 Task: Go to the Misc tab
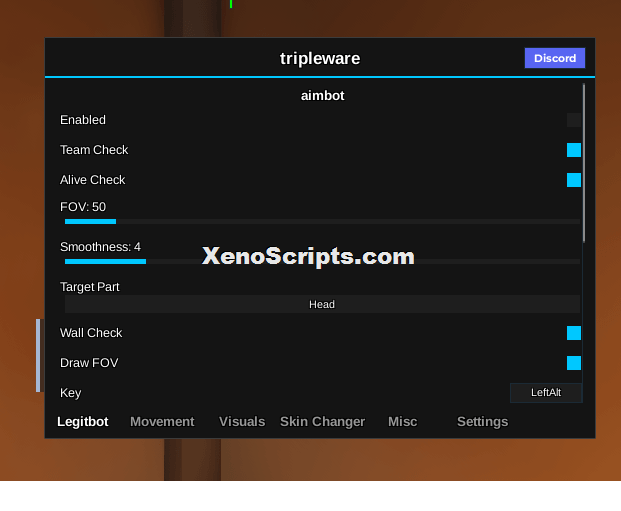click(402, 421)
